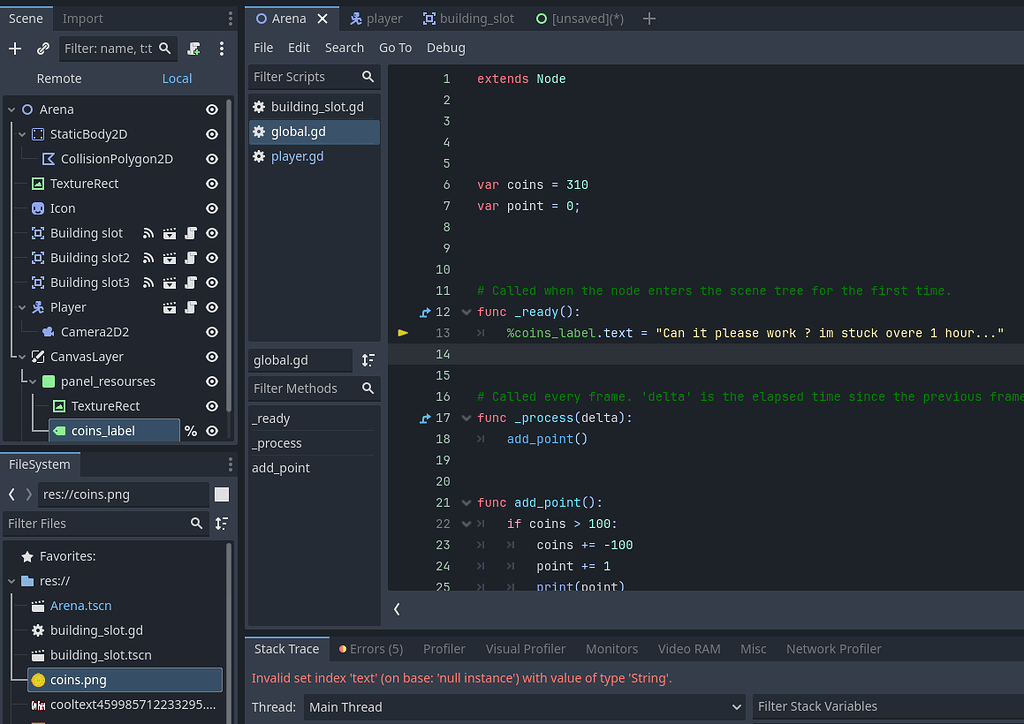The image size is (1024, 724).
Task: Click the sort icon beside global.gd header
Action: click(367, 362)
